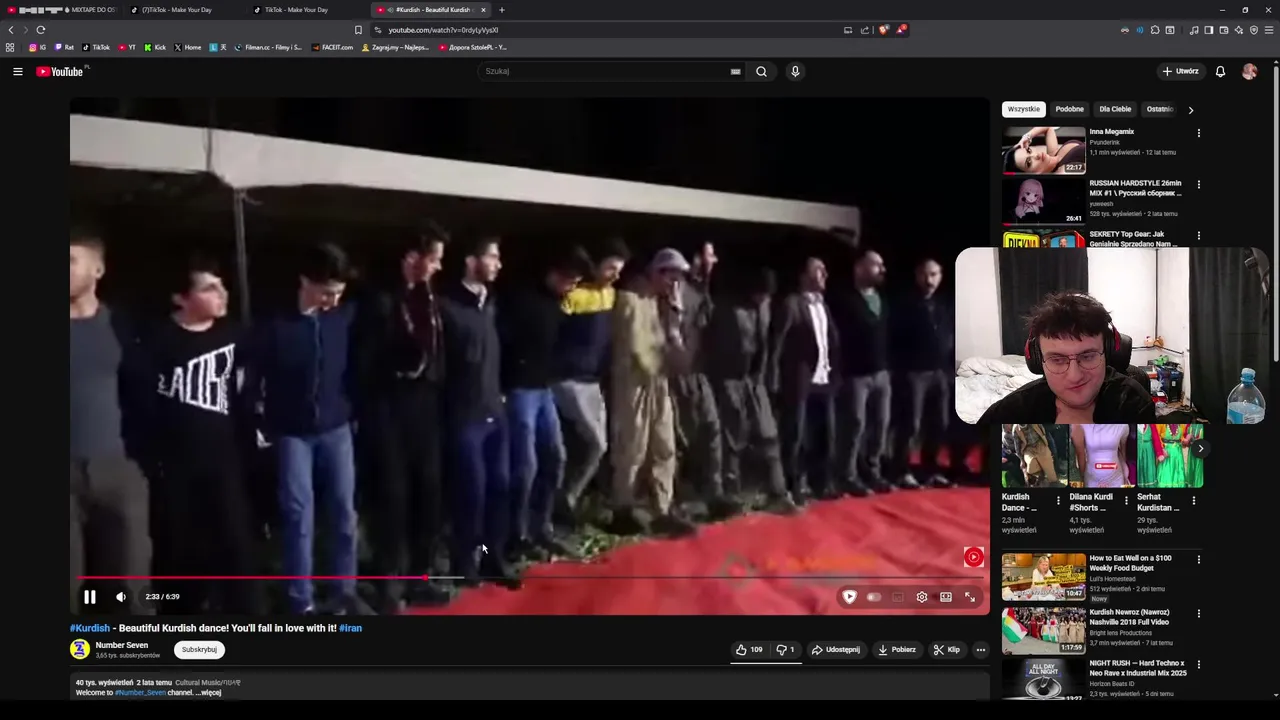1280x720 pixels.
Task: Open Number Seven channel avatar
Action: pos(80,650)
